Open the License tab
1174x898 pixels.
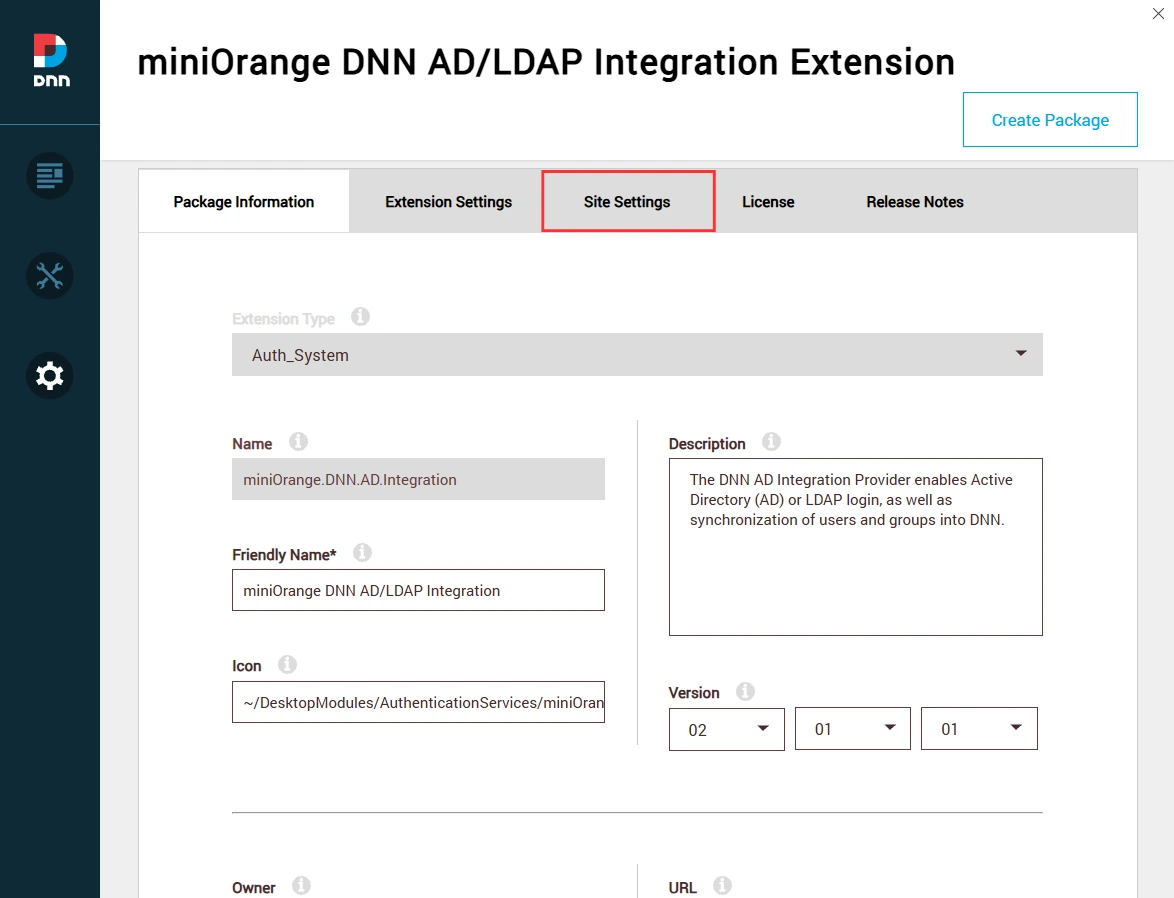[x=768, y=201]
